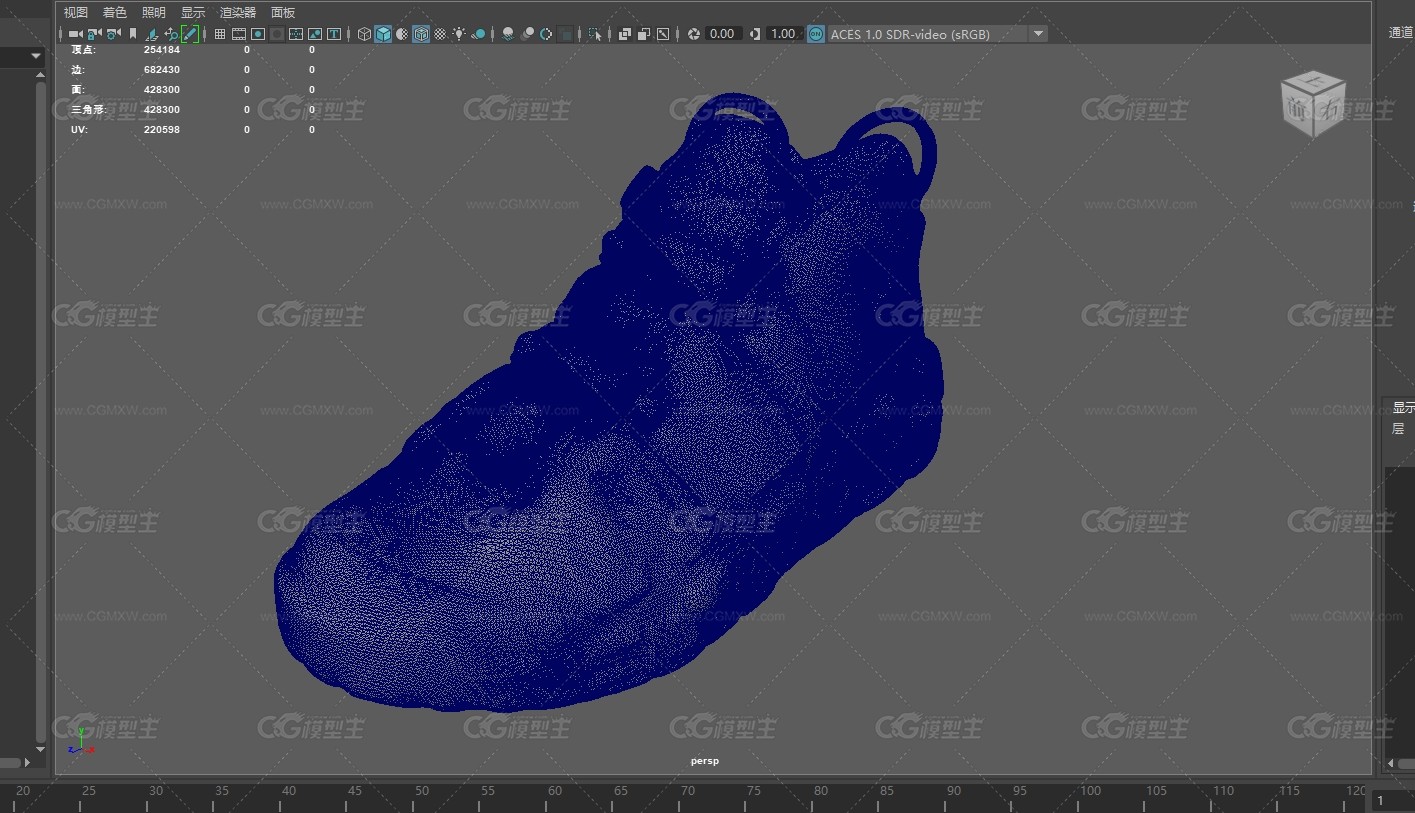The height and width of the screenshot is (813, 1415).
Task: Click the Grease Pencil icon
Action: [190, 34]
